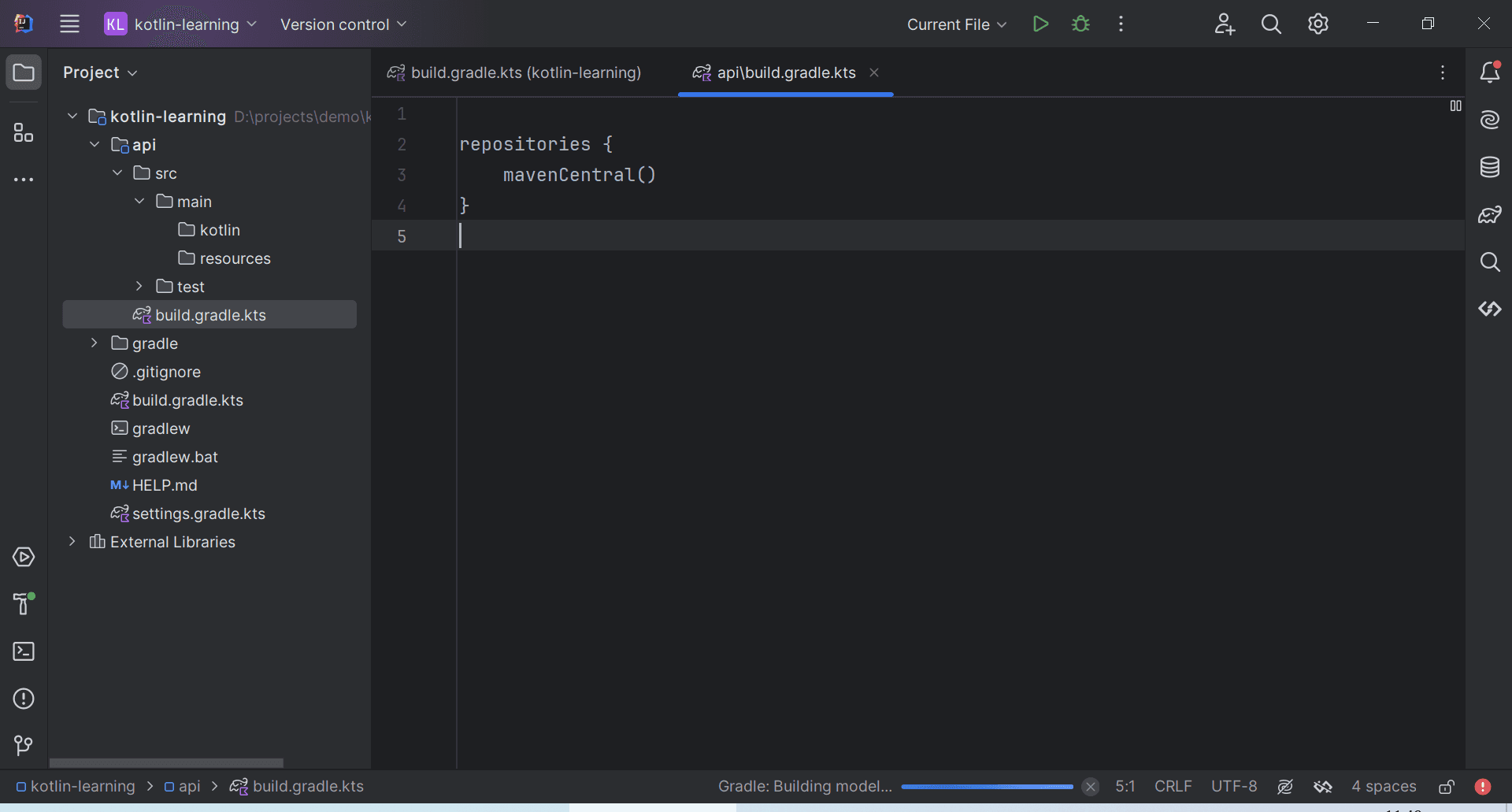Collapse the kotlin-learning root node
The height and width of the screenshot is (812, 1512).
[72, 117]
